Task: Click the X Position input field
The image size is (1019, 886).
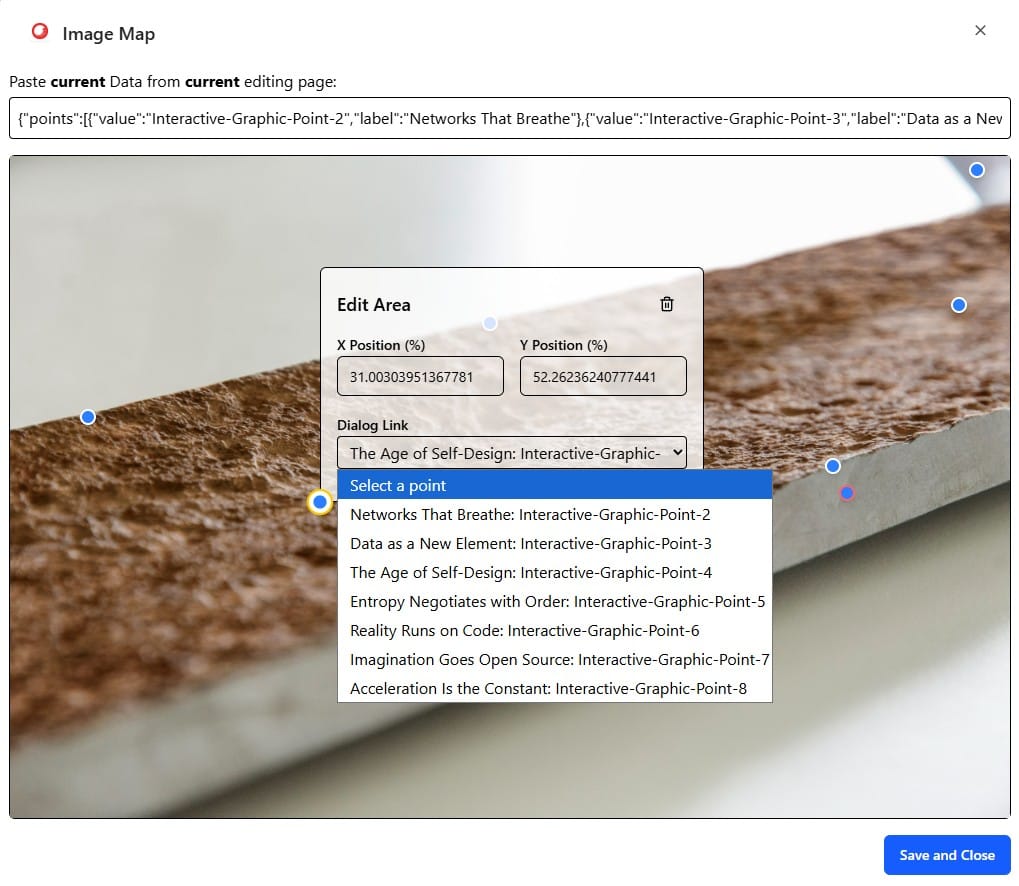Action: pyautogui.click(x=420, y=377)
